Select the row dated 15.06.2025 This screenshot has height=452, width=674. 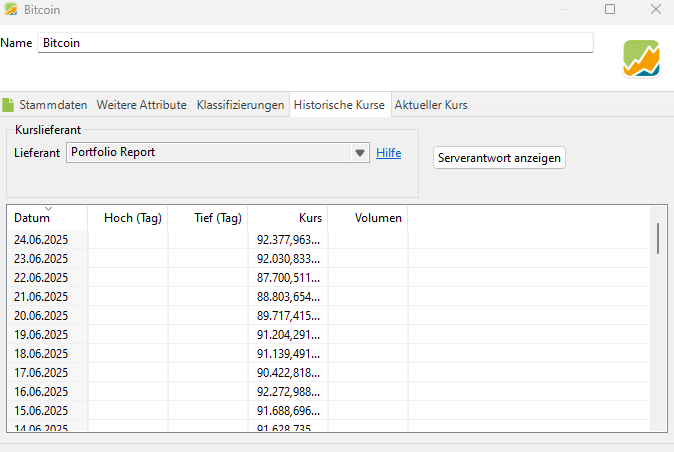328,410
